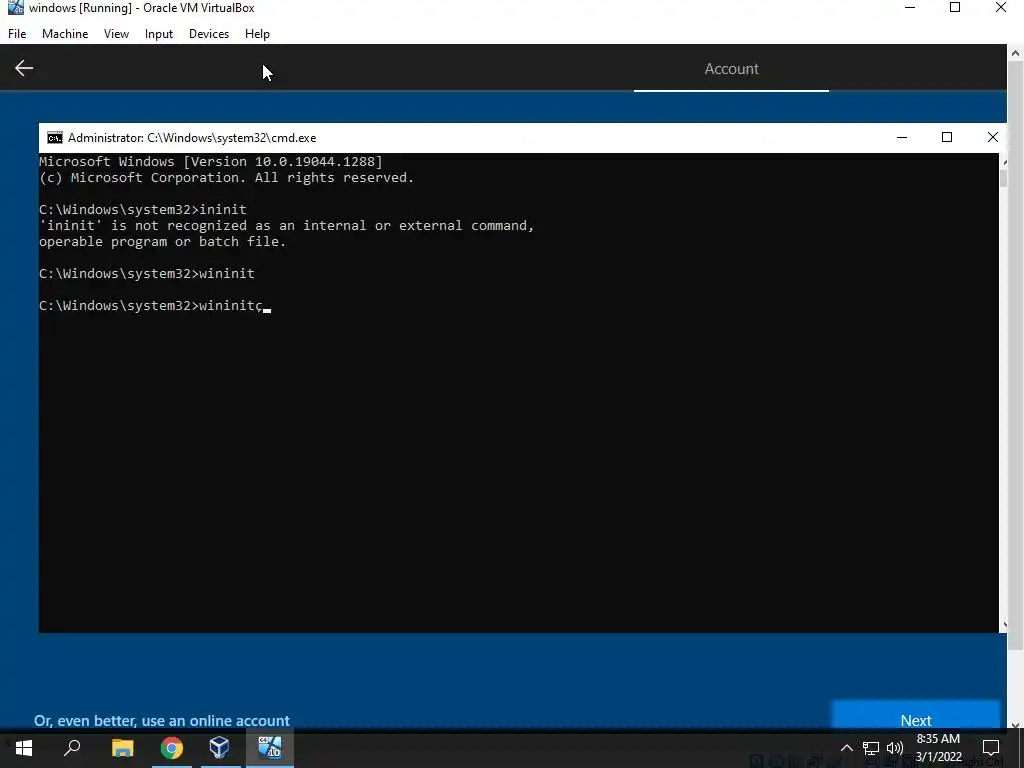The image size is (1024, 768).
Task: Click the 'C:\Windows\system32>ininit' line
Action: [x=142, y=210]
